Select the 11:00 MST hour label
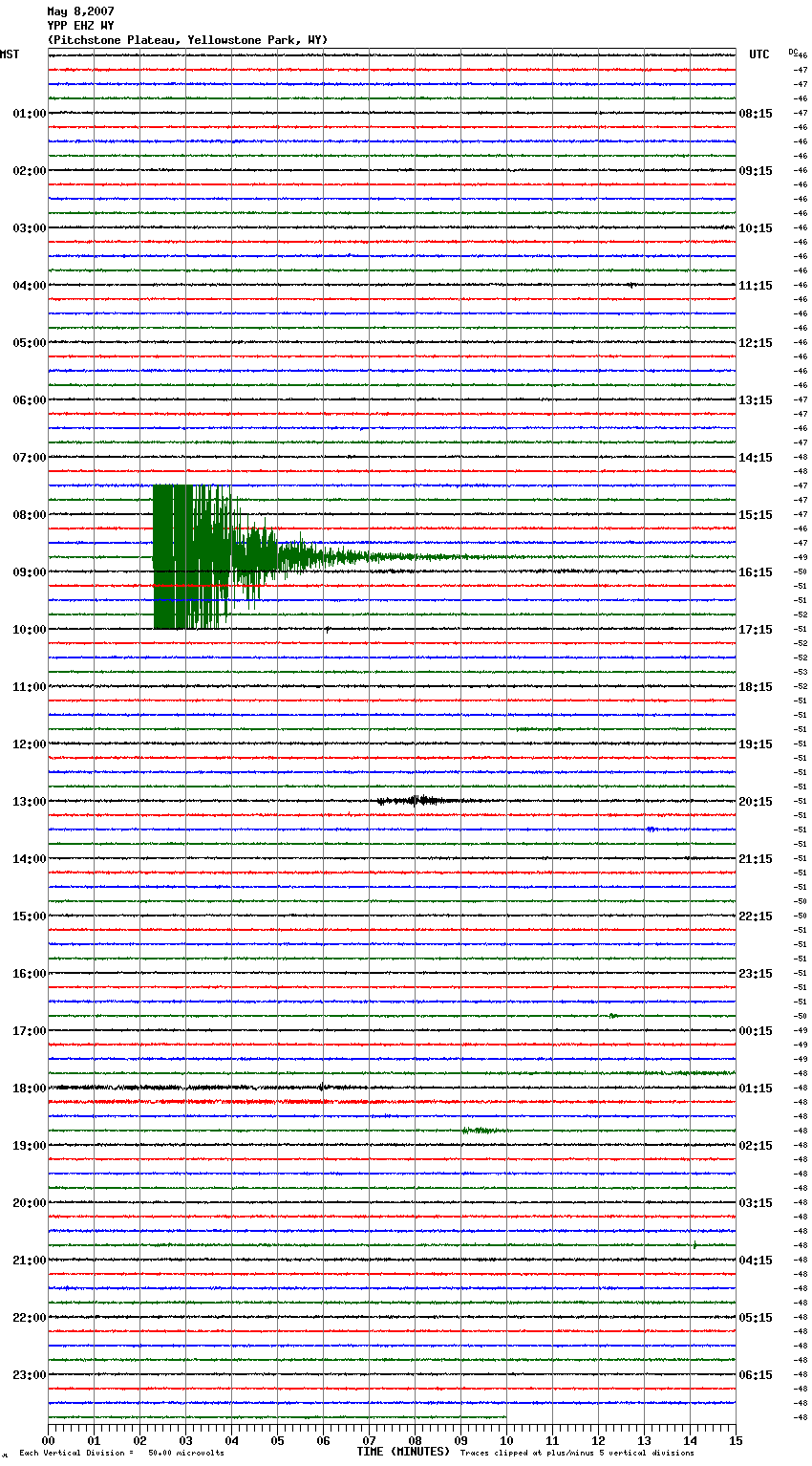This screenshot has width=812, height=1466. pyautogui.click(x=30, y=687)
